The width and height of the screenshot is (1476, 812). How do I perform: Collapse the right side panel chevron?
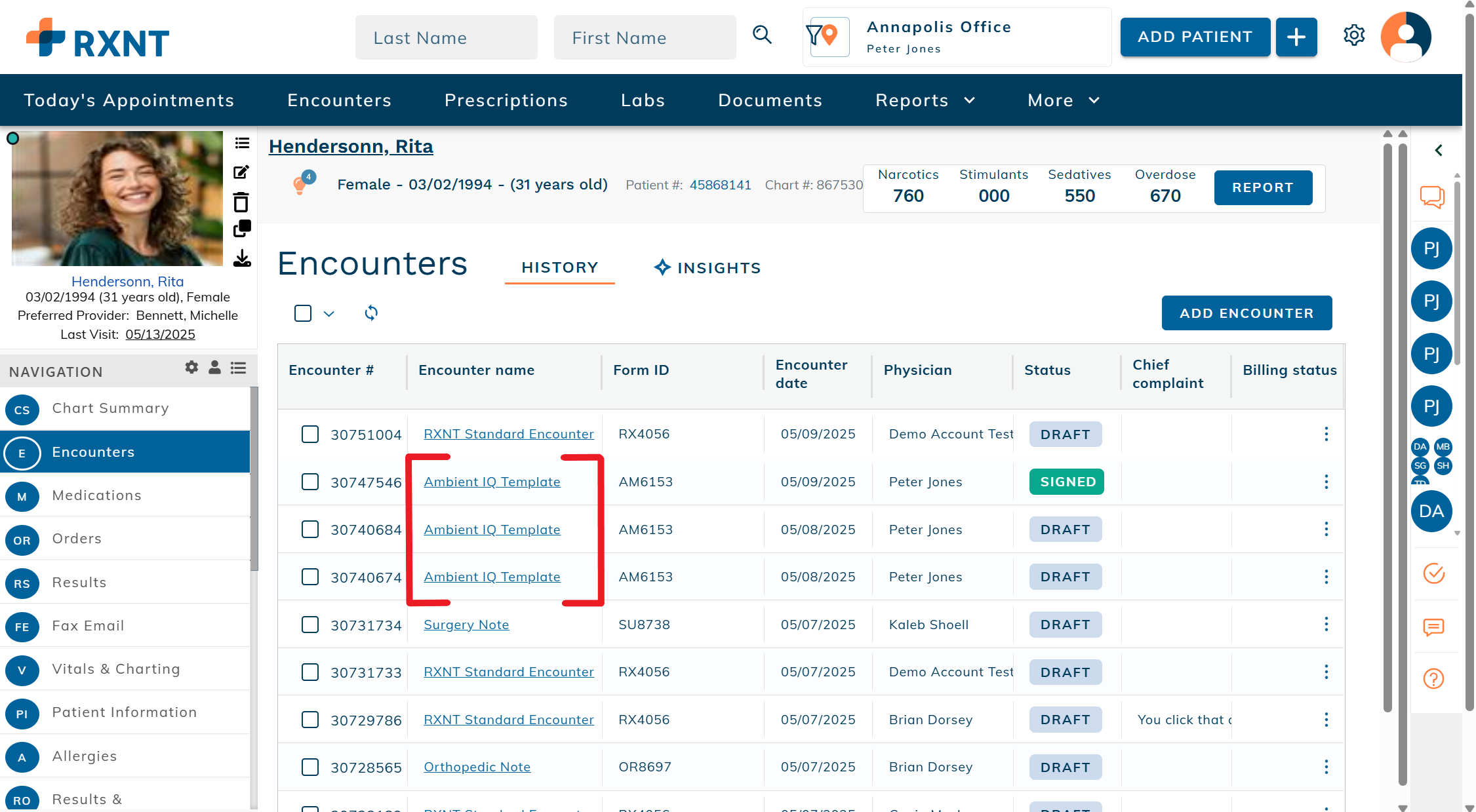(x=1439, y=150)
